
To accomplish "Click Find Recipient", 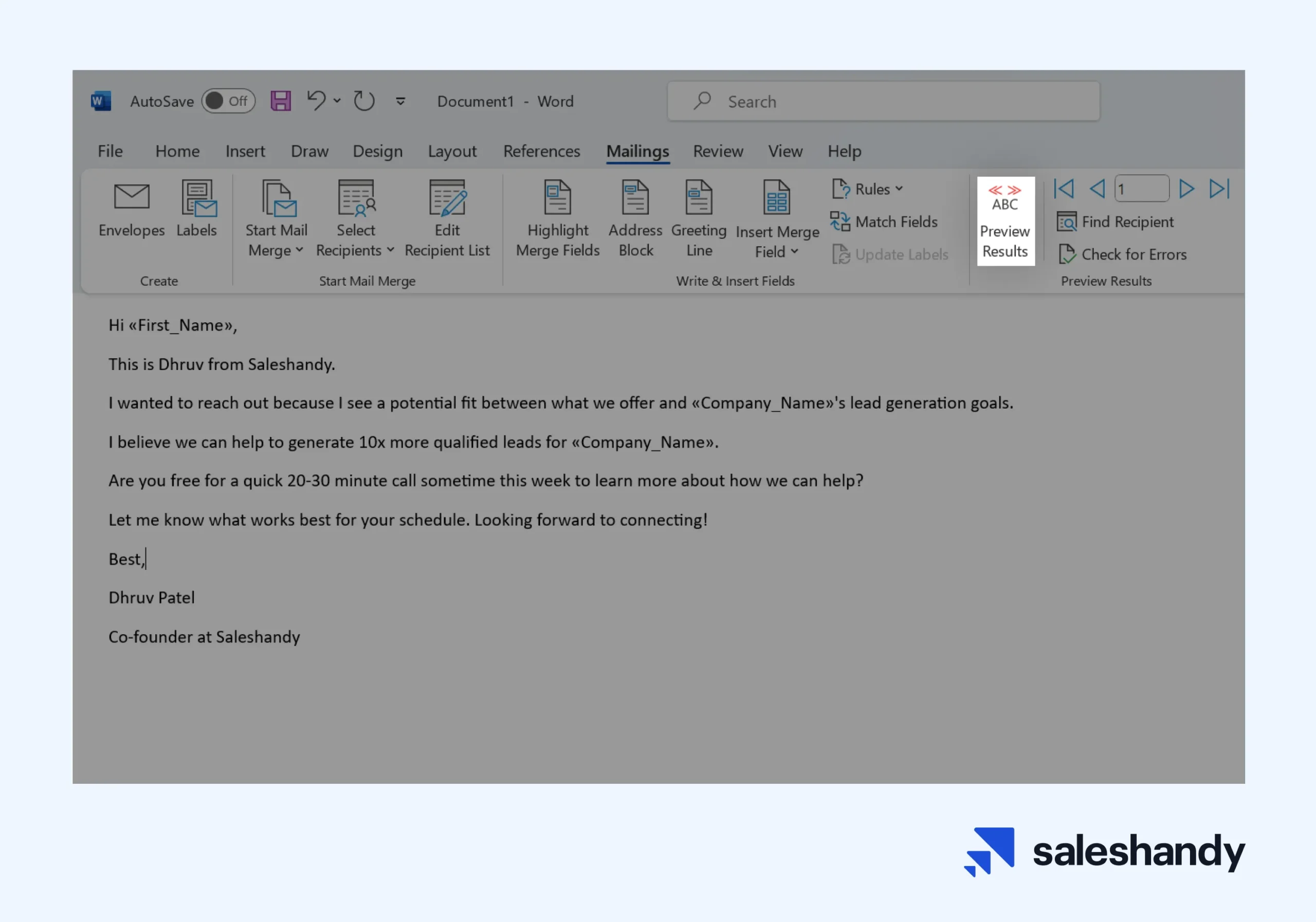I will pos(1116,222).
